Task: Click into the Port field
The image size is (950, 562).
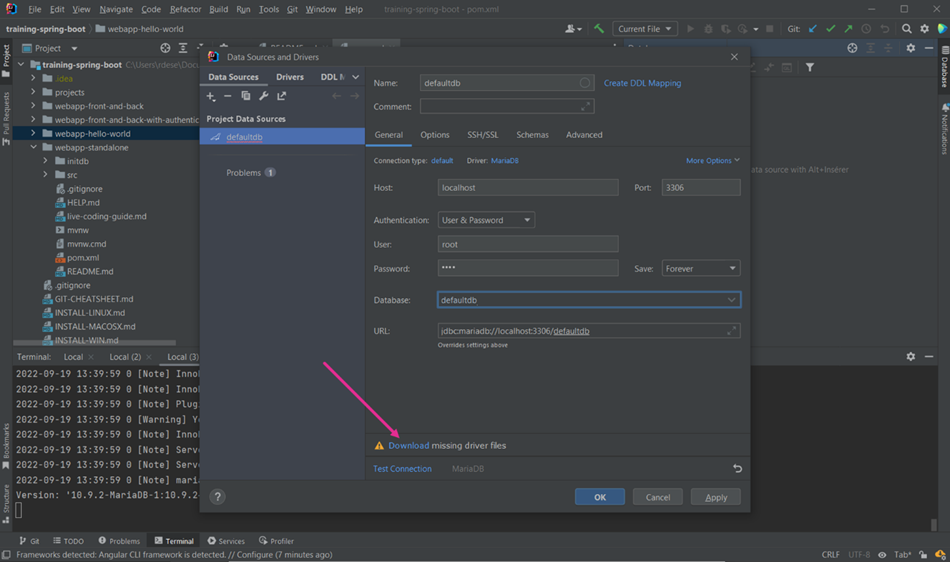Action: pyautogui.click(x=700, y=188)
